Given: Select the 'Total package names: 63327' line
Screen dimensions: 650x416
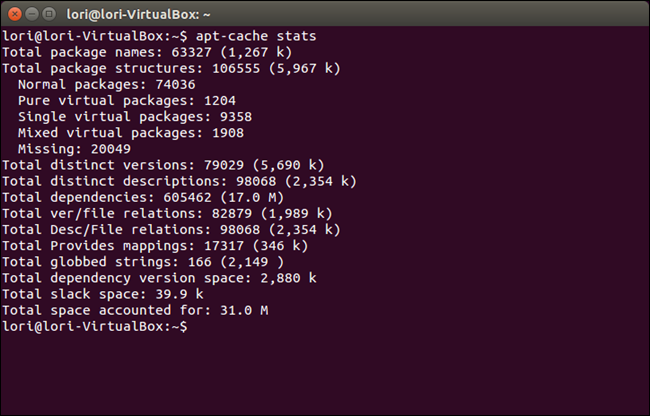Looking at the screenshot, I should point(147,52).
